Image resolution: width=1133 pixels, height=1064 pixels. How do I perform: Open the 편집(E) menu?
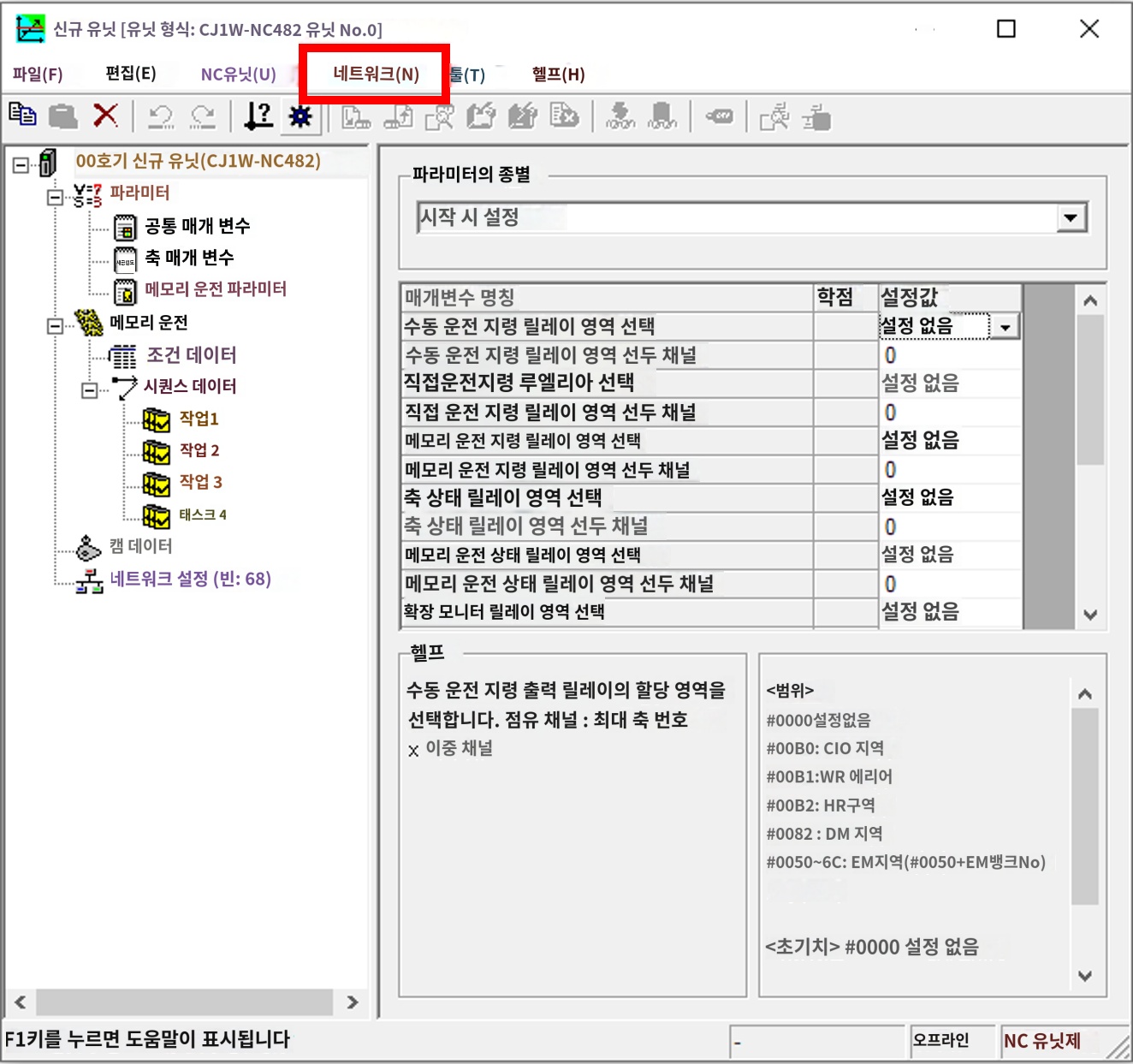tap(131, 74)
